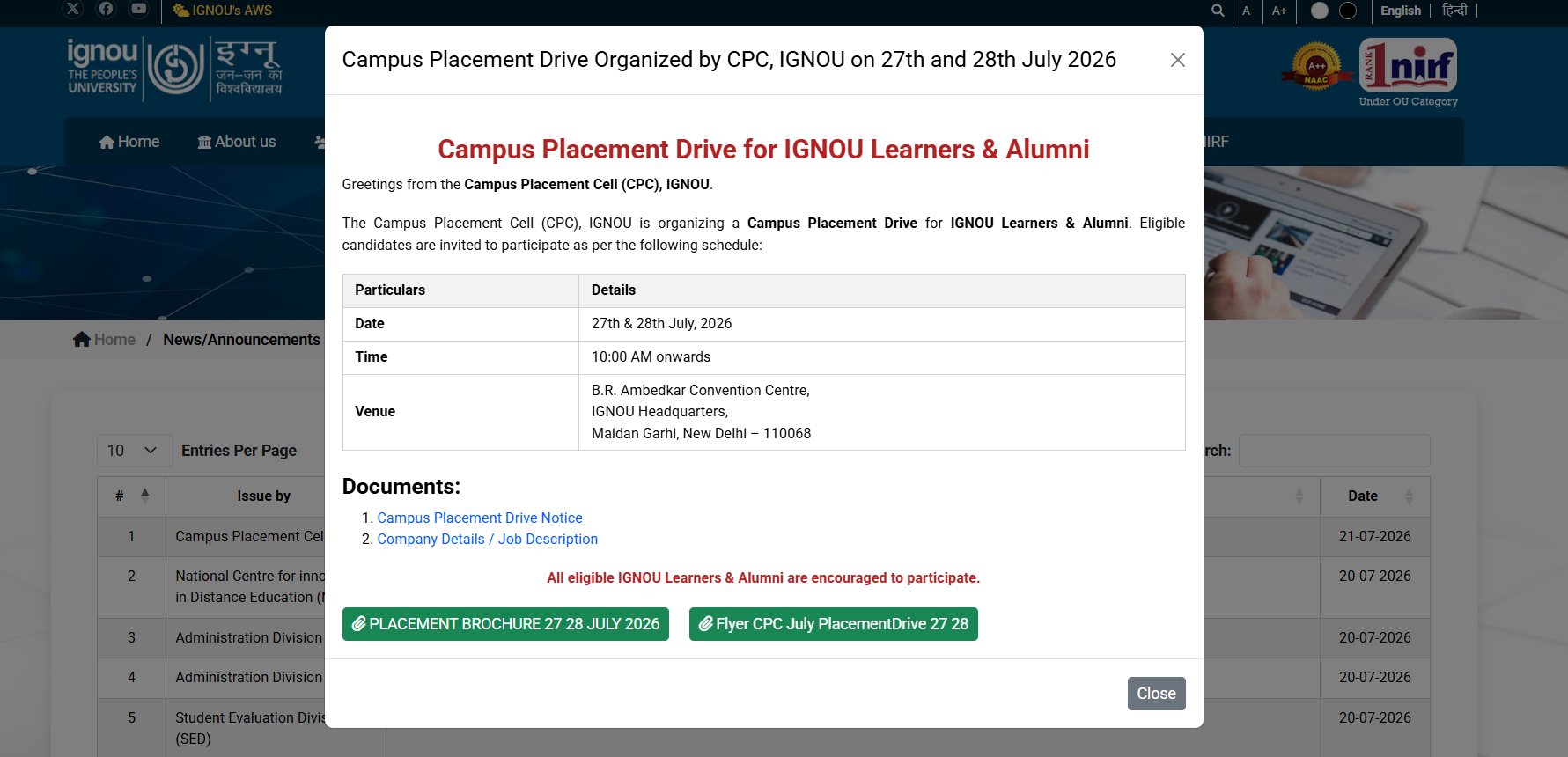1568x757 pixels.
Task: Open the IGNOU's AWS link
Action: (223, 11)
